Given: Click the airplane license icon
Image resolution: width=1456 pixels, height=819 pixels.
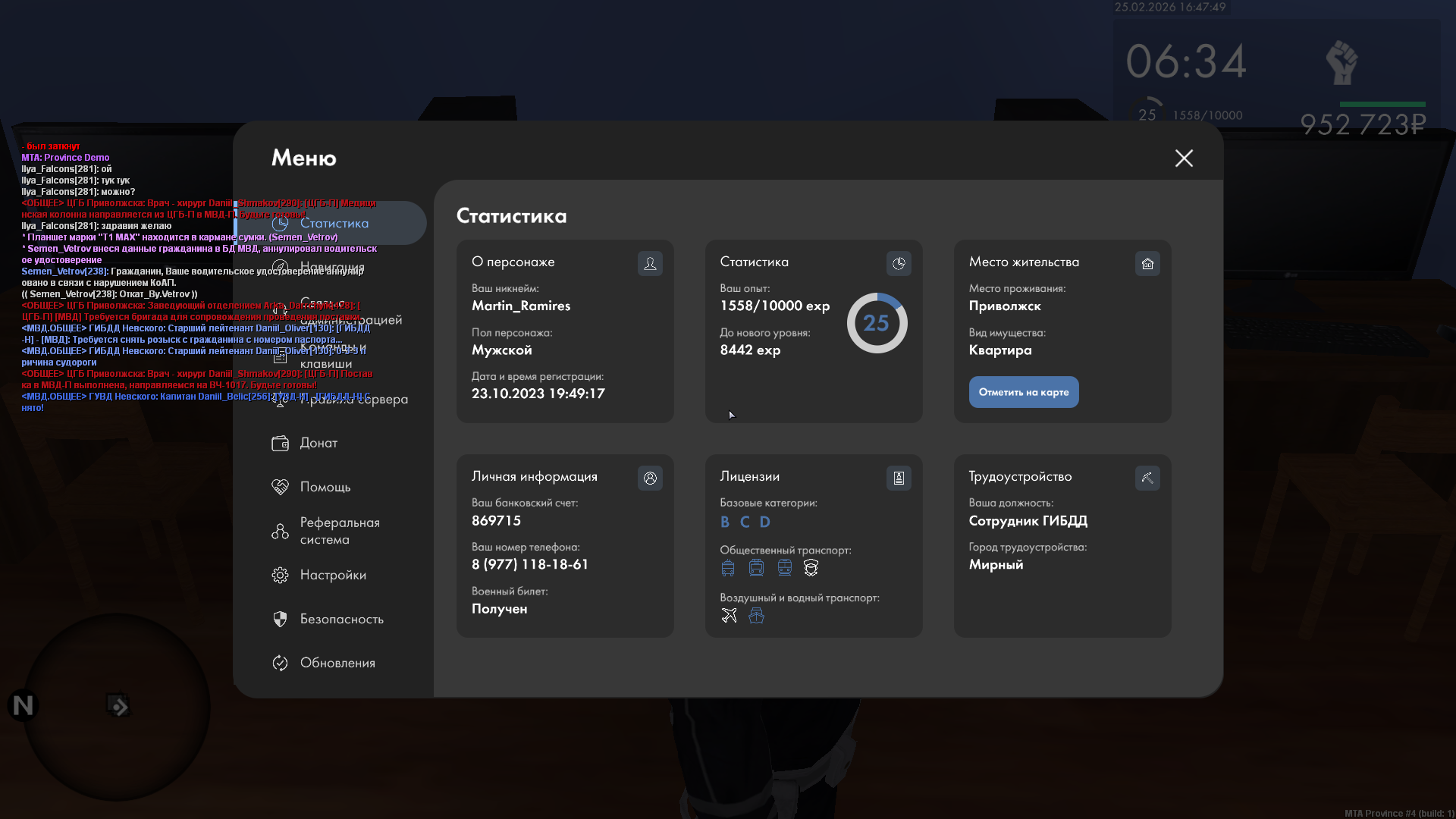Looking at the screenshot, I should [729, 616].
